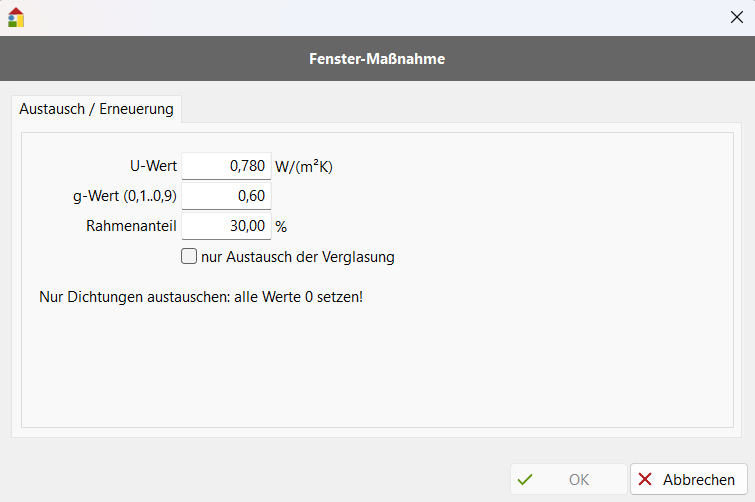Click the green checkmark icon on OK
Image resolution: width=755 pixels, height=502 pixels.
pos(525,479)
